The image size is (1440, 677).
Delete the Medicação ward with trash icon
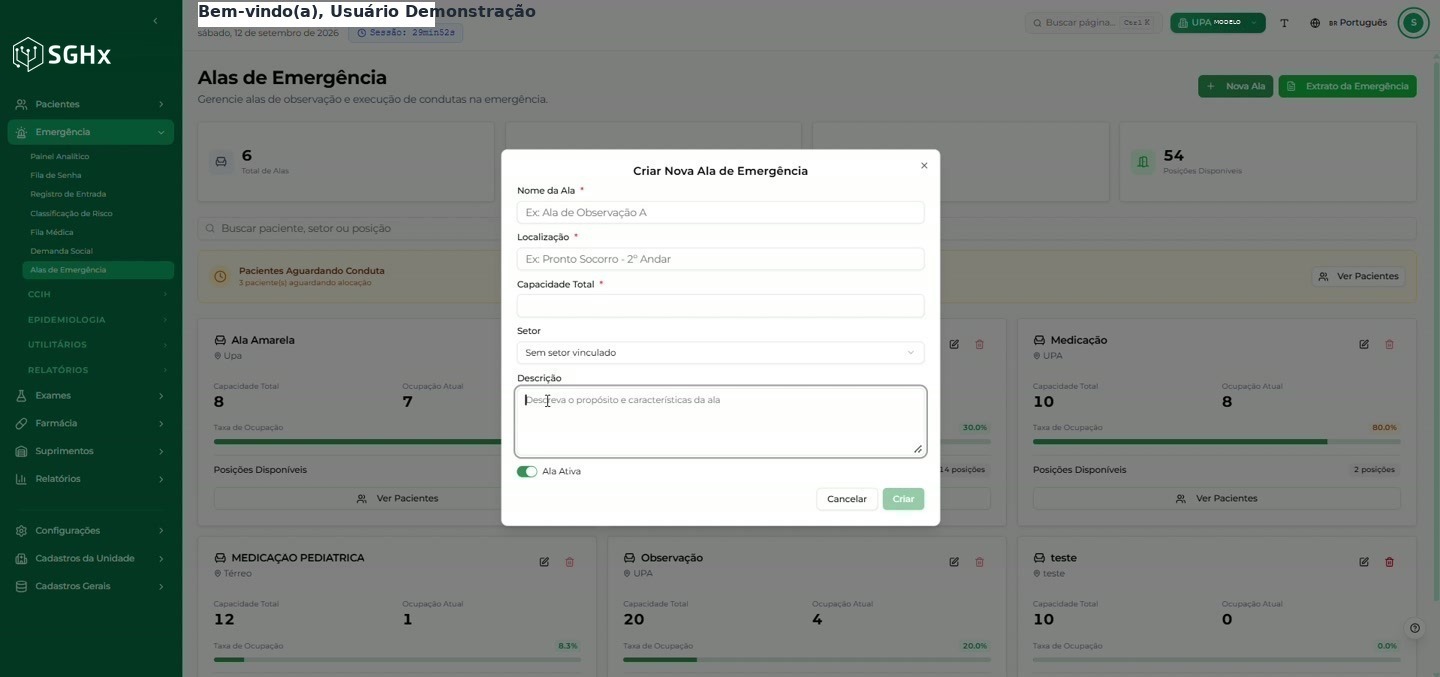[1389, 344]
